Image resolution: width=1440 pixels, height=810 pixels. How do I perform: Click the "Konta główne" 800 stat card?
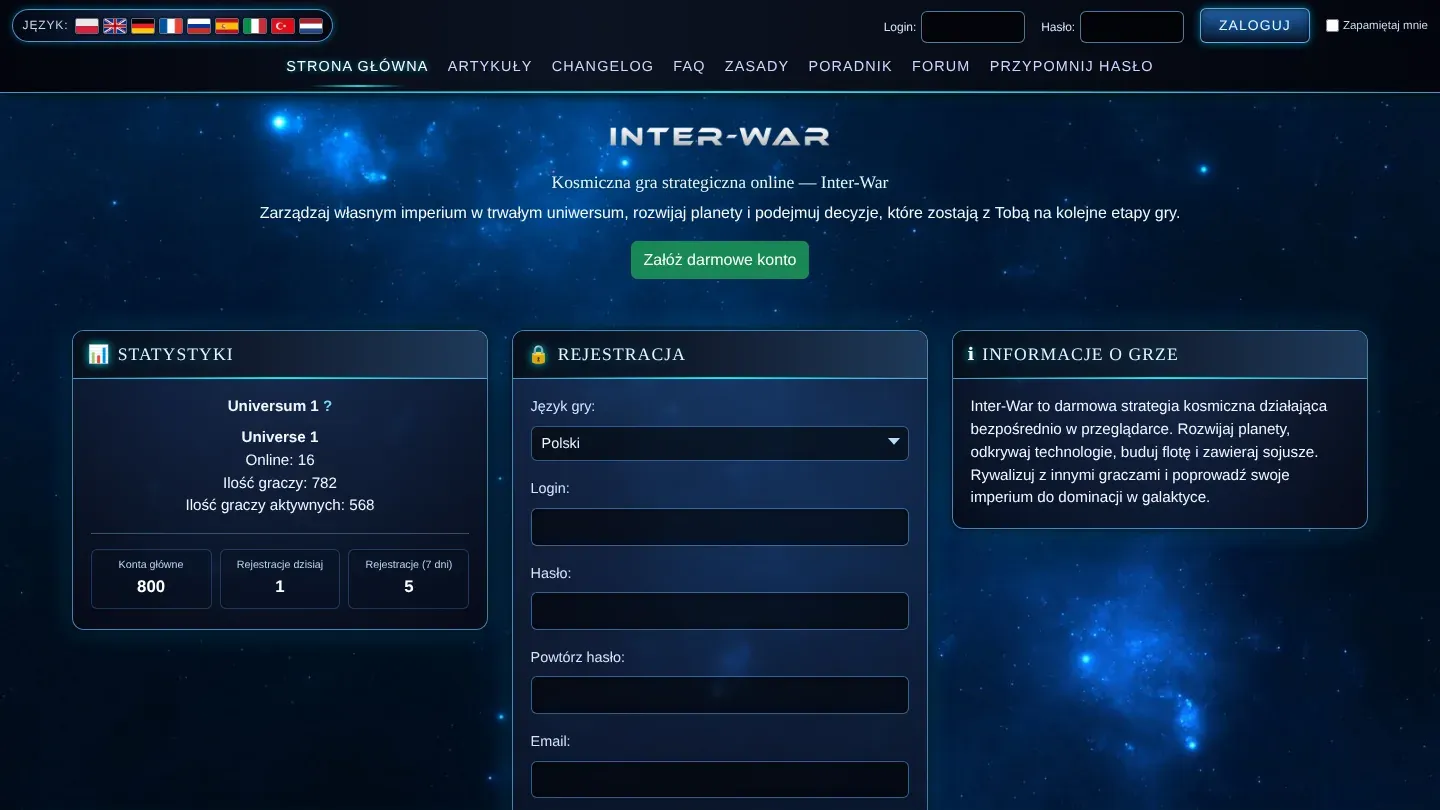[151, 578]
